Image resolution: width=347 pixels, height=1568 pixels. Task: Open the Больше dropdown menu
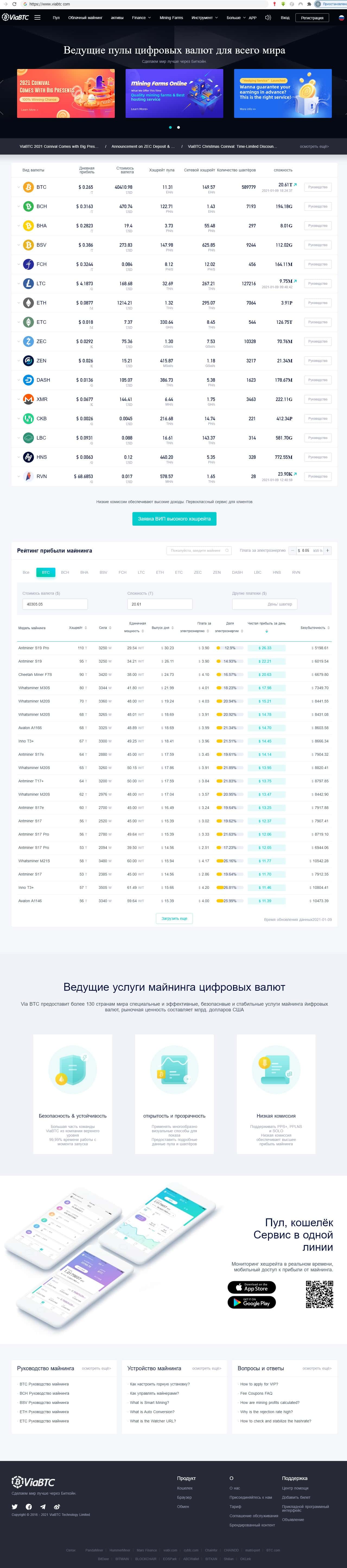236,18
